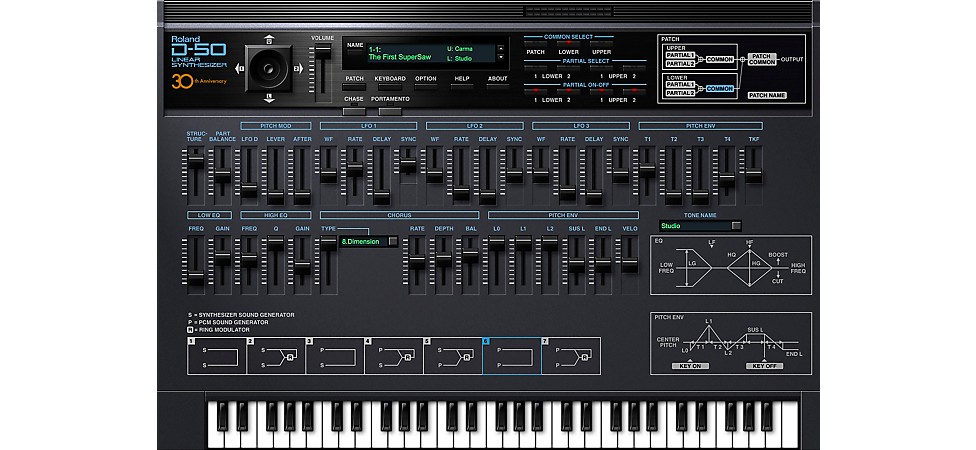Click the Chorus BAL slider
This screenshot has width=976, height=450.
470,256
